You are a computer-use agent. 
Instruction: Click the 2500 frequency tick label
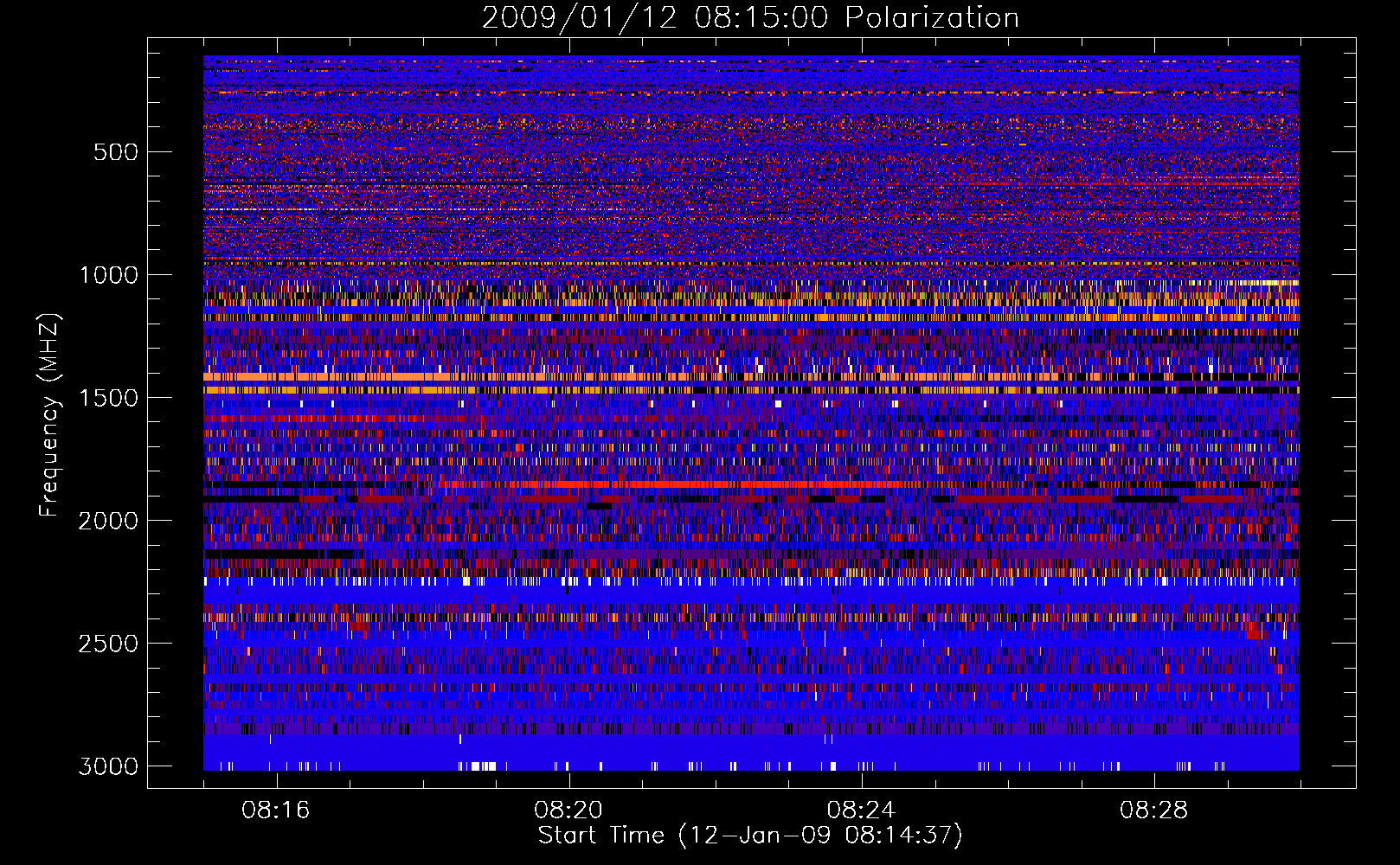coord(108,644)
